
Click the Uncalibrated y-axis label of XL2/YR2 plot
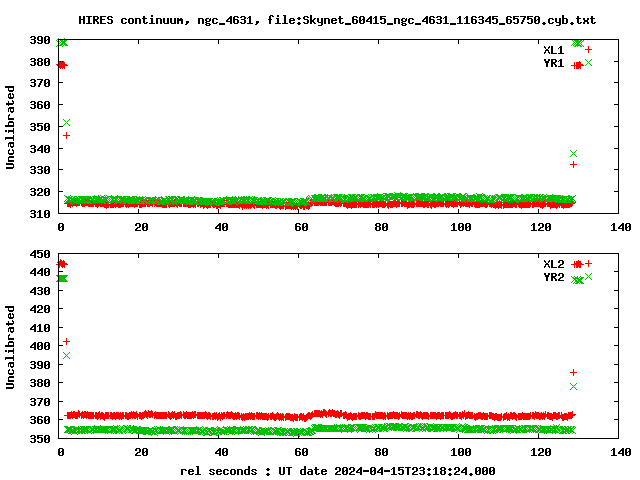click(10, 347)
